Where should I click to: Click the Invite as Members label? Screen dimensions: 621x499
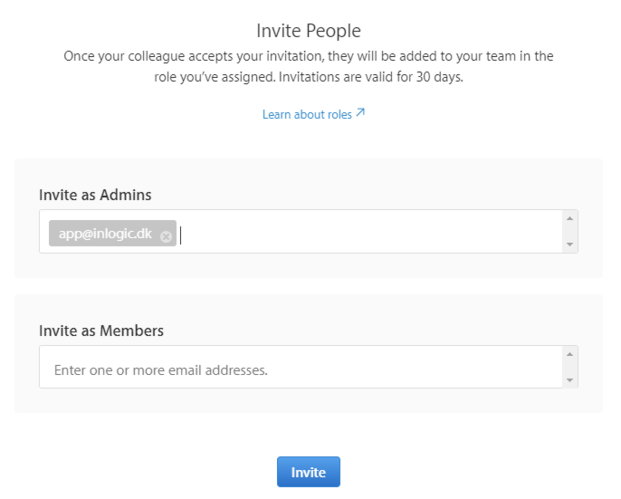101,330
